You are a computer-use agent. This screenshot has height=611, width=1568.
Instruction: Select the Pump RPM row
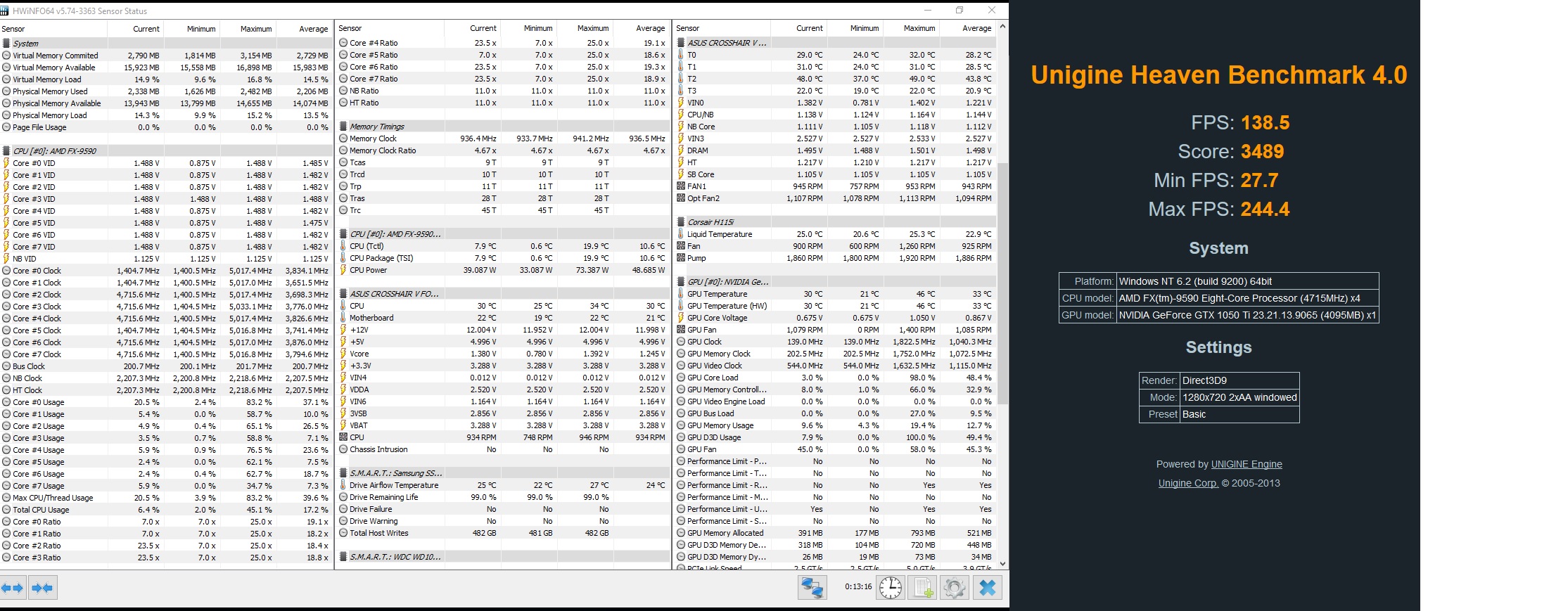click(835, 258)
